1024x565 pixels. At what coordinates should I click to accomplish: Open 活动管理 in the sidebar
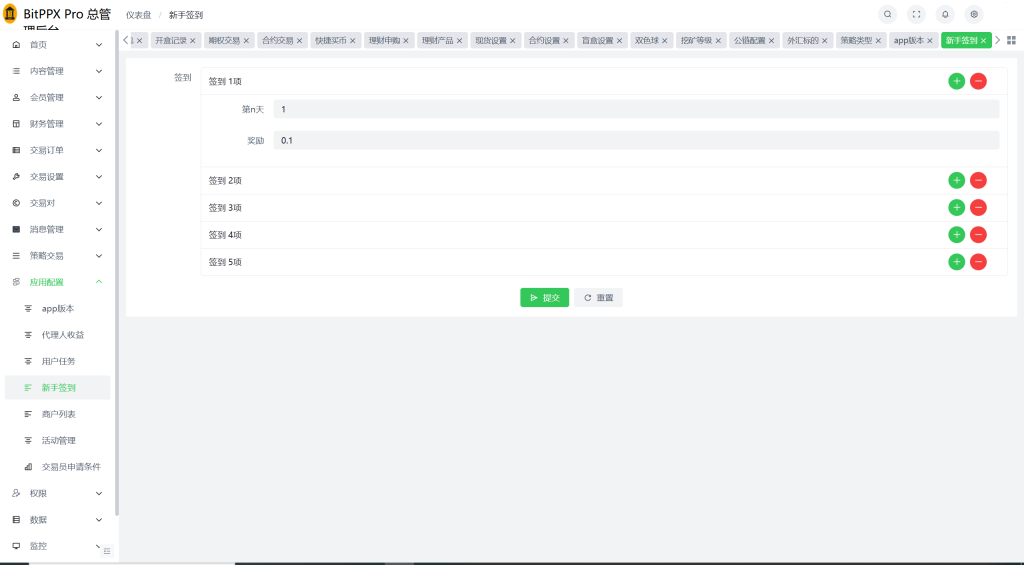[x=57, y=440]
